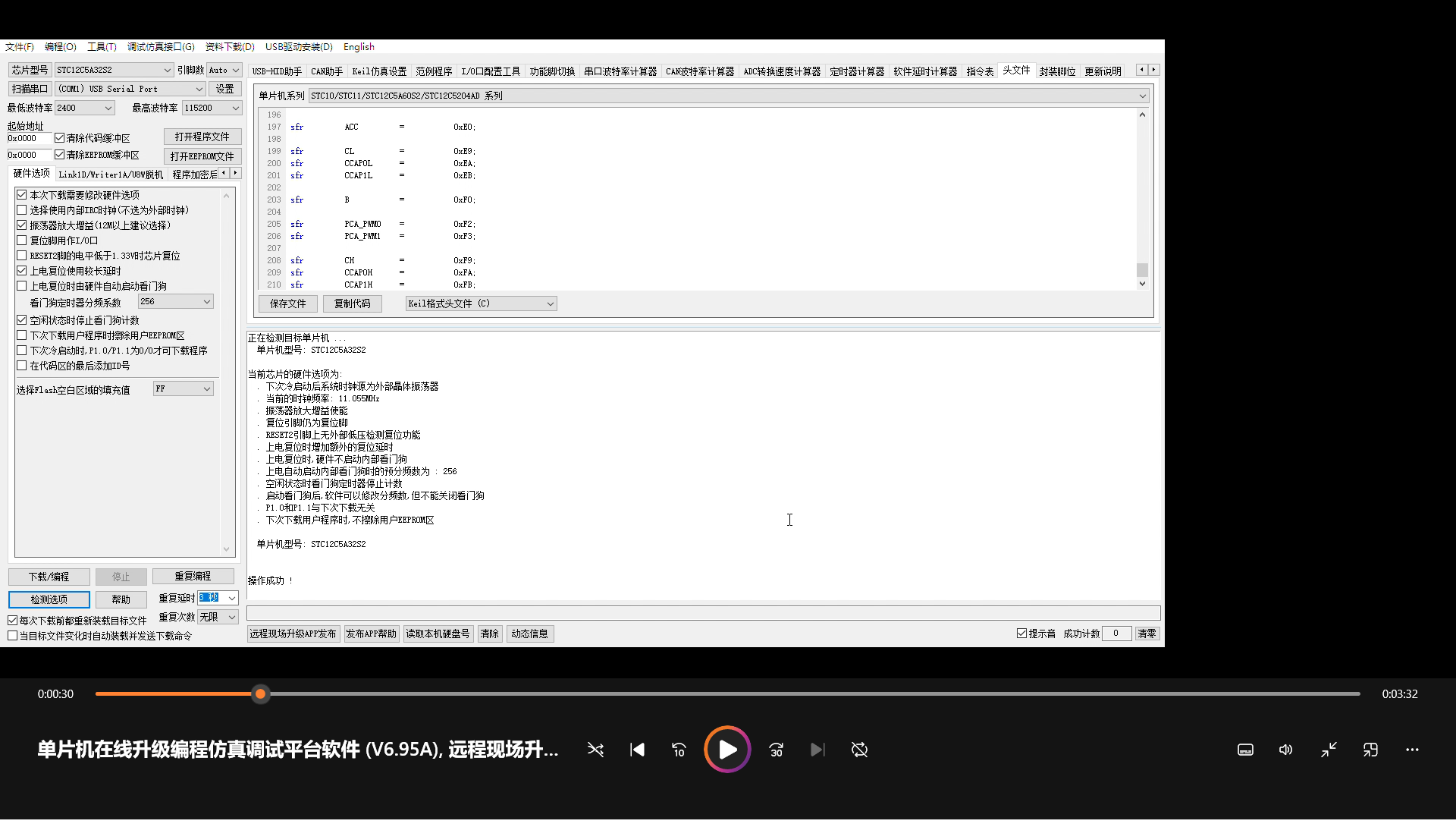Click the 下载/编程 button

click(49, 577)
